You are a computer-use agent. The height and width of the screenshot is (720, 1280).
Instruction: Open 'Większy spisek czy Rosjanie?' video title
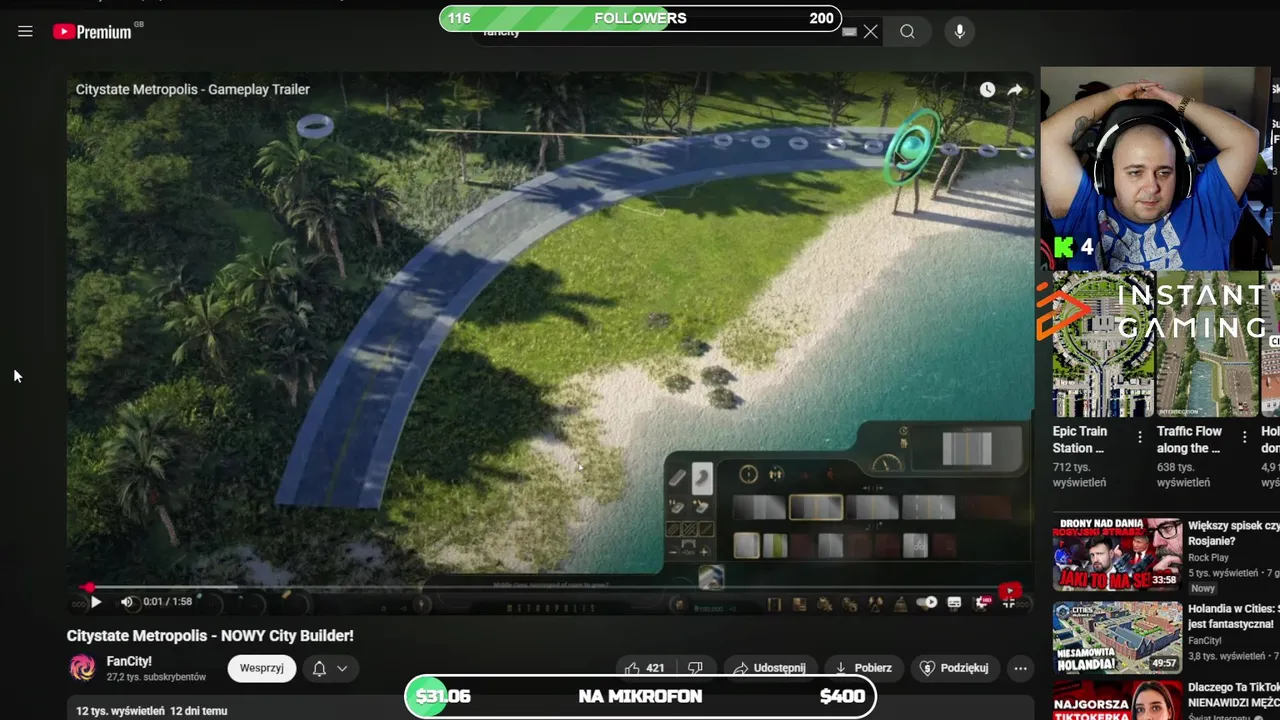pos(1233,533)
